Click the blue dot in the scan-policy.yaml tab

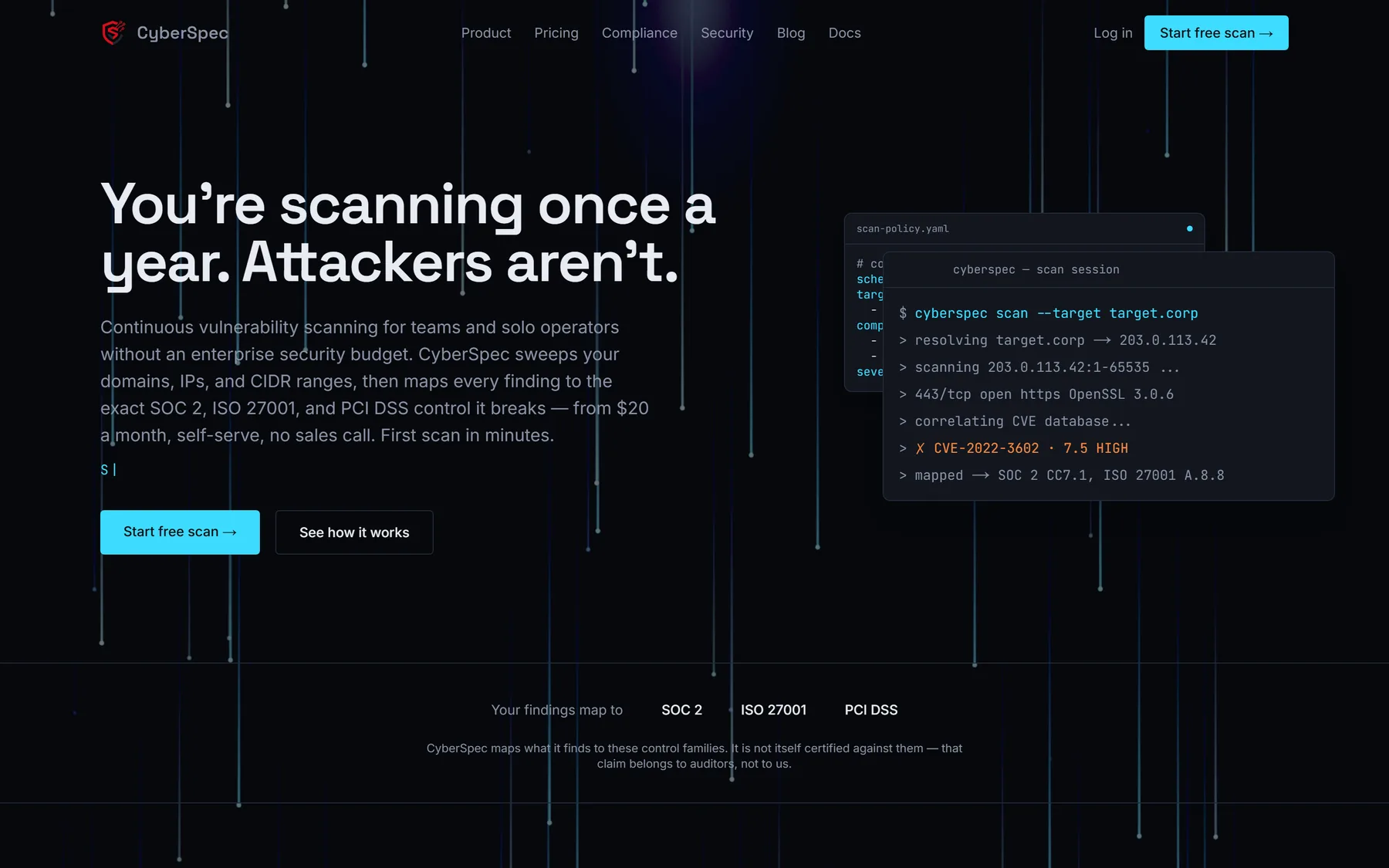click(x=1189, y=228)
